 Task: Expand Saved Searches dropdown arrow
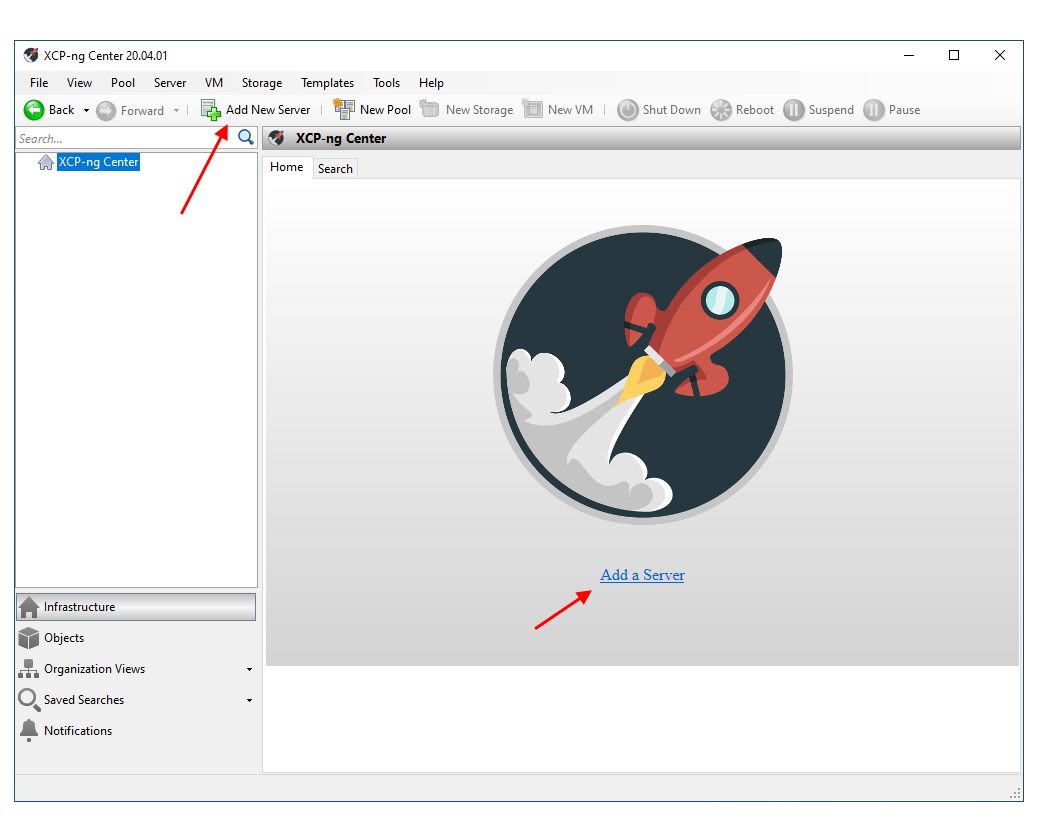[x=249, y=700]
